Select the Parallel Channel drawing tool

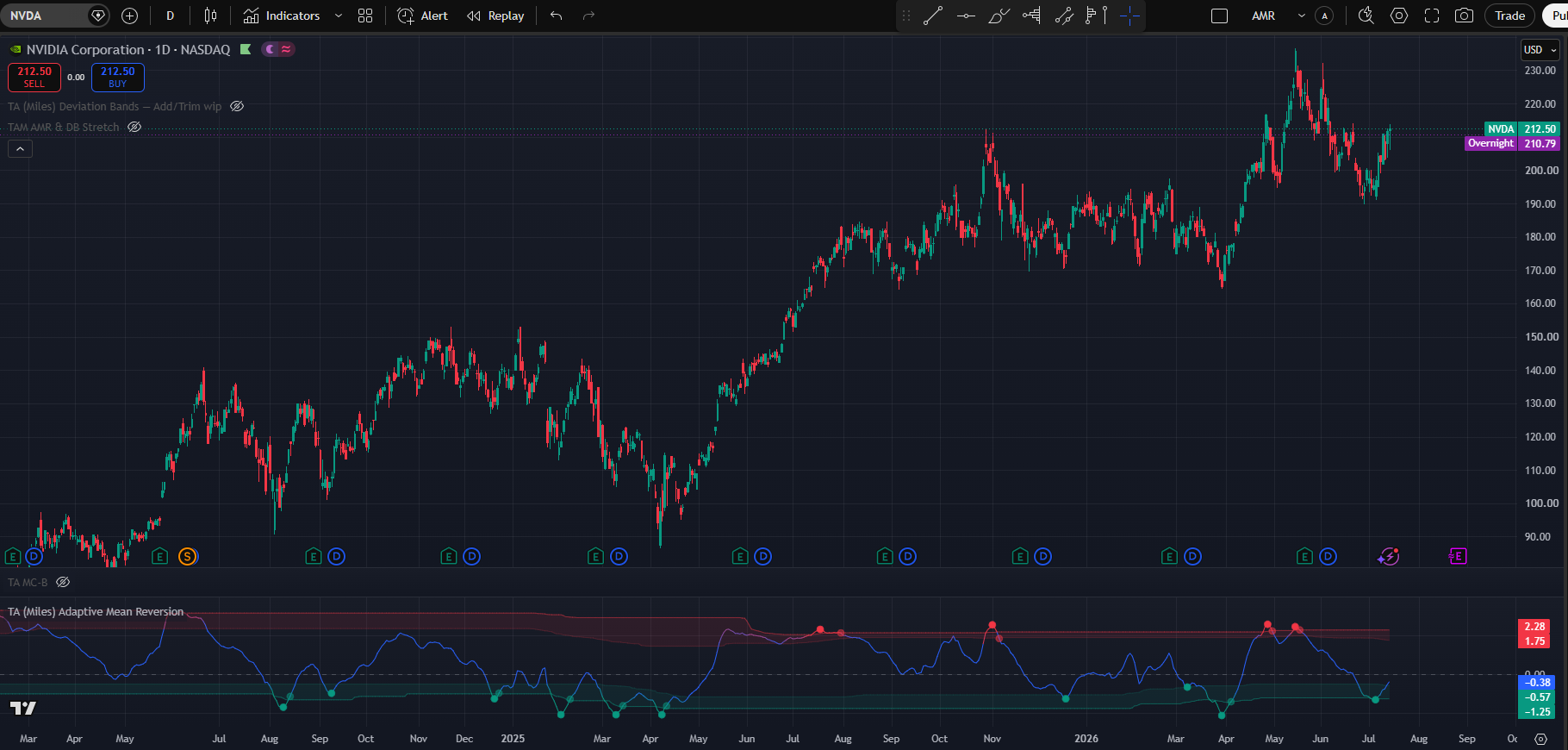[1064, 16]
